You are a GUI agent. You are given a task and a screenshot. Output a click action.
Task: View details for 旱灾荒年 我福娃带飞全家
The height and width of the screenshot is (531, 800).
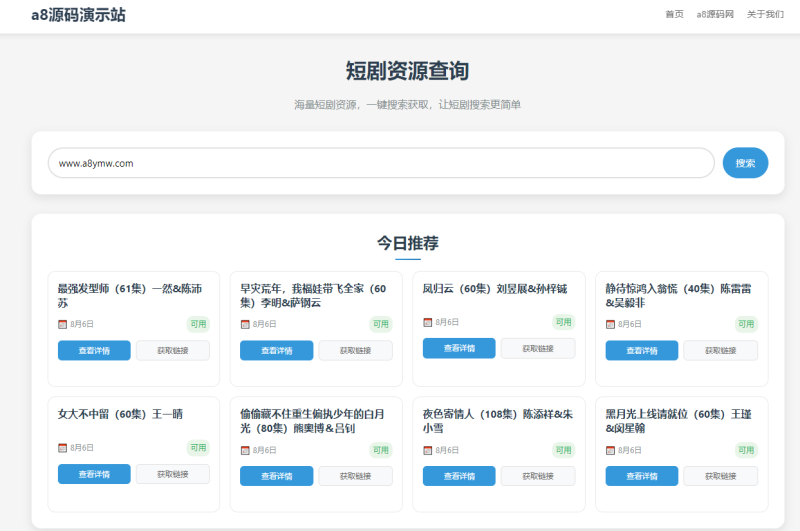[x=277, y=350]
